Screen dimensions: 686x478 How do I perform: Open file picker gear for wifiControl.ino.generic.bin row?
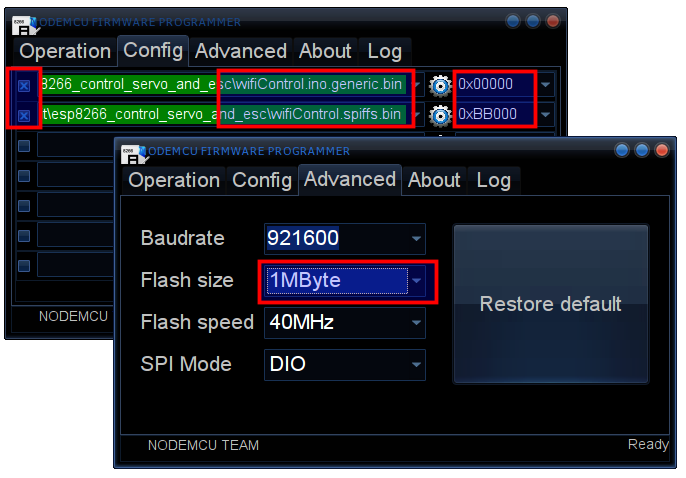tap(440, 86)
